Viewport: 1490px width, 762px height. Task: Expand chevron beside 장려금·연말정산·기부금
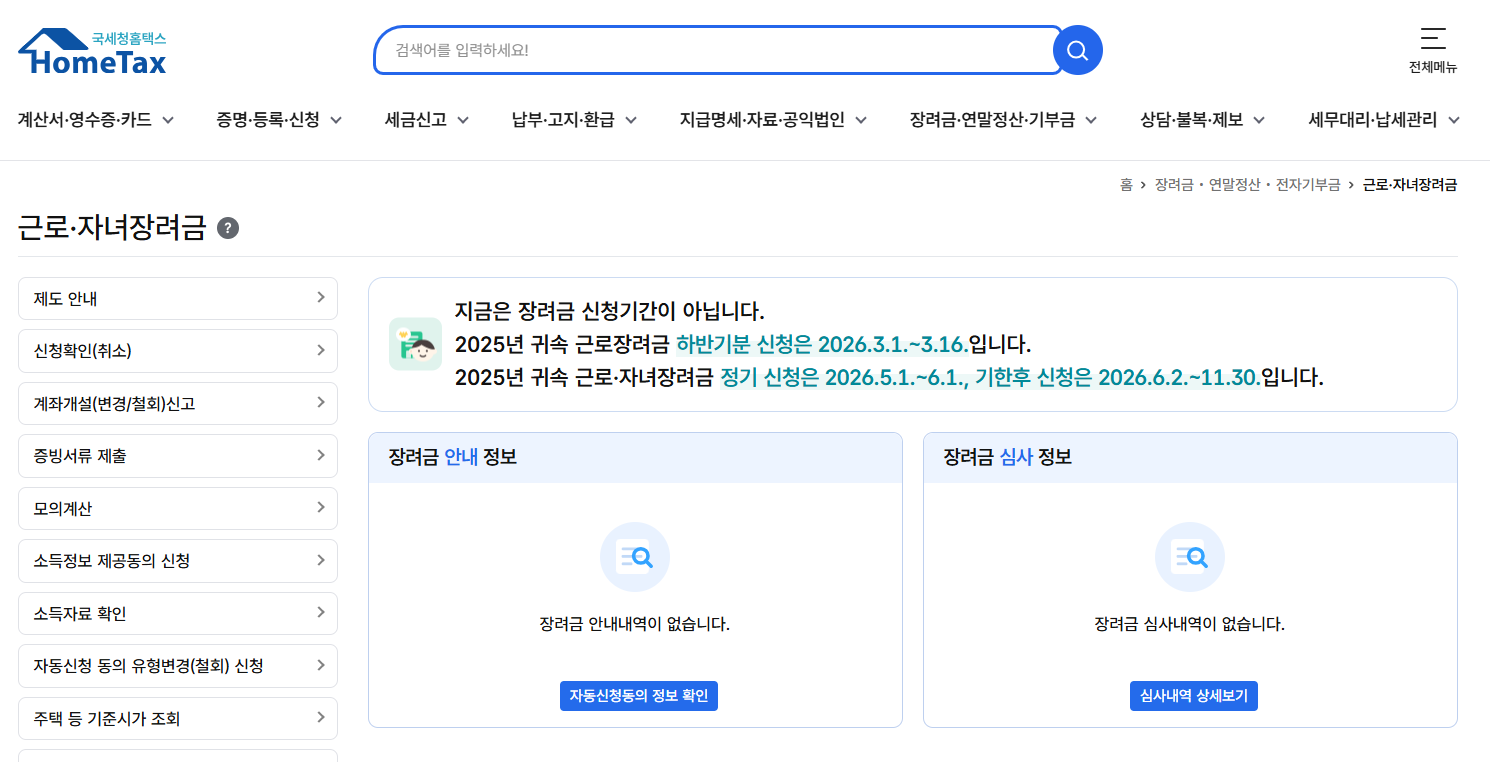(x=1091, y=120)
